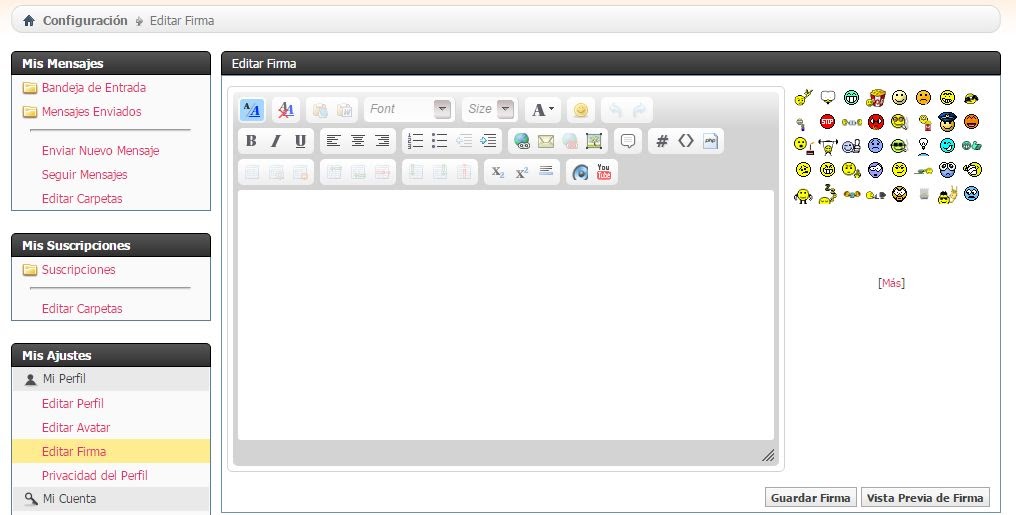The image size is (1016, 515).
Task: Open Editar Perfil
Action: (73, 403)
